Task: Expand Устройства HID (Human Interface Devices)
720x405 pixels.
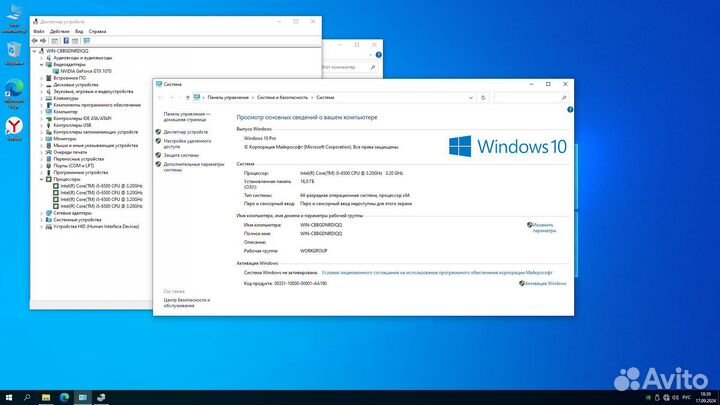Action: [x=41, y=226]
